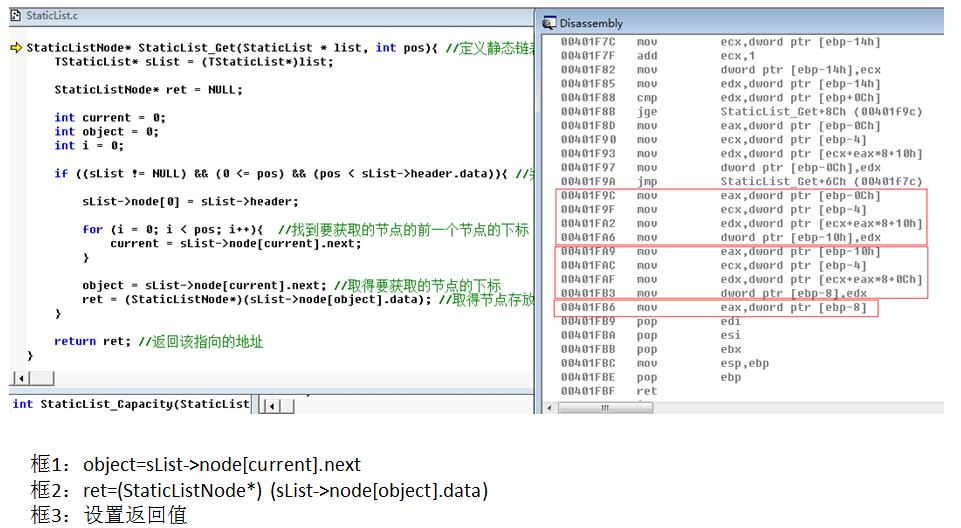961x528 pixels.
Task: Click disassembly row at address 00401FA2
Action: click(x=741, y=224)
